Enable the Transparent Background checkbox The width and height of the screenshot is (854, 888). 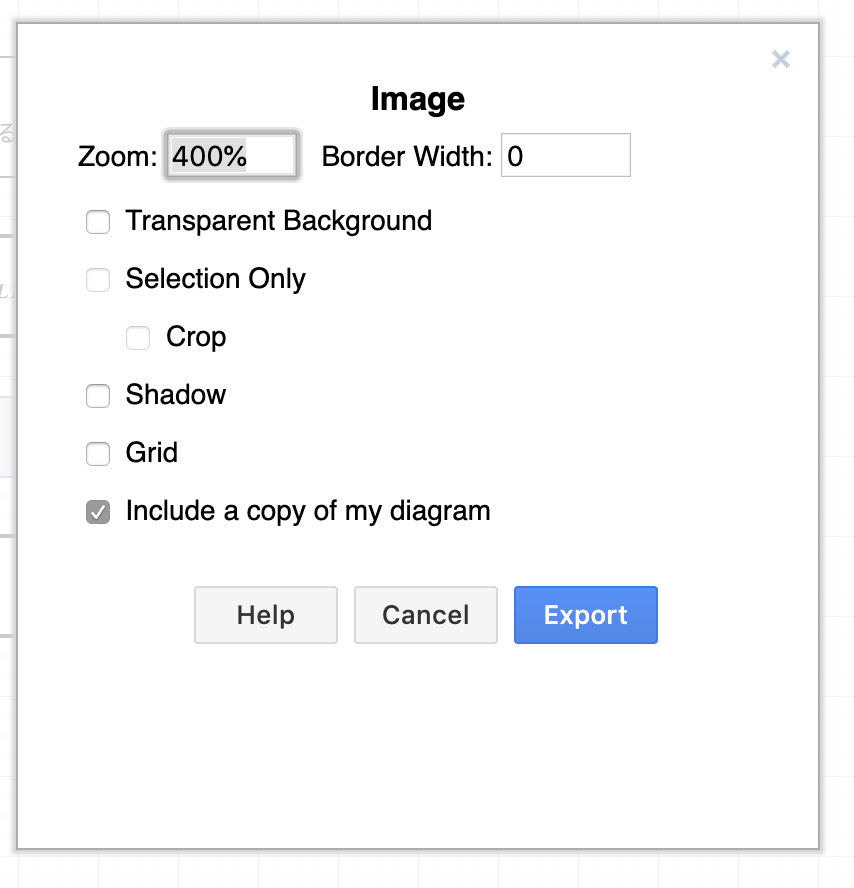[98, 221]
